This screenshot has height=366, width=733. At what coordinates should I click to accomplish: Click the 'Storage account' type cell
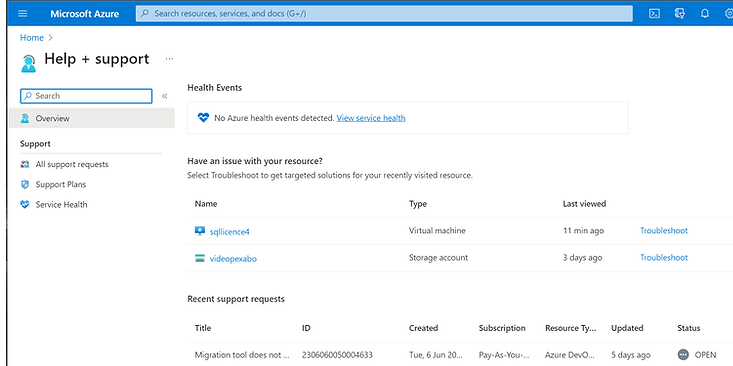[438, 258]
